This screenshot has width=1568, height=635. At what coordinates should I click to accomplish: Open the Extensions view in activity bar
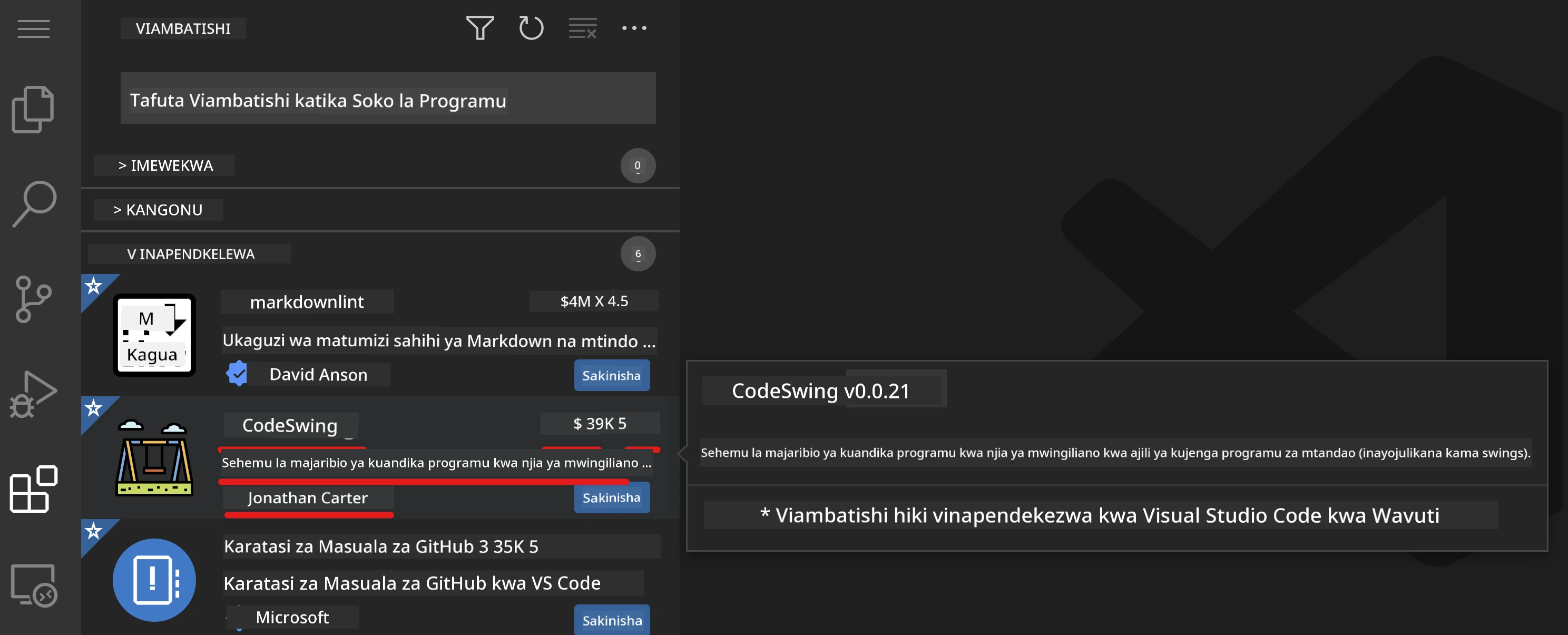[34, 489]
